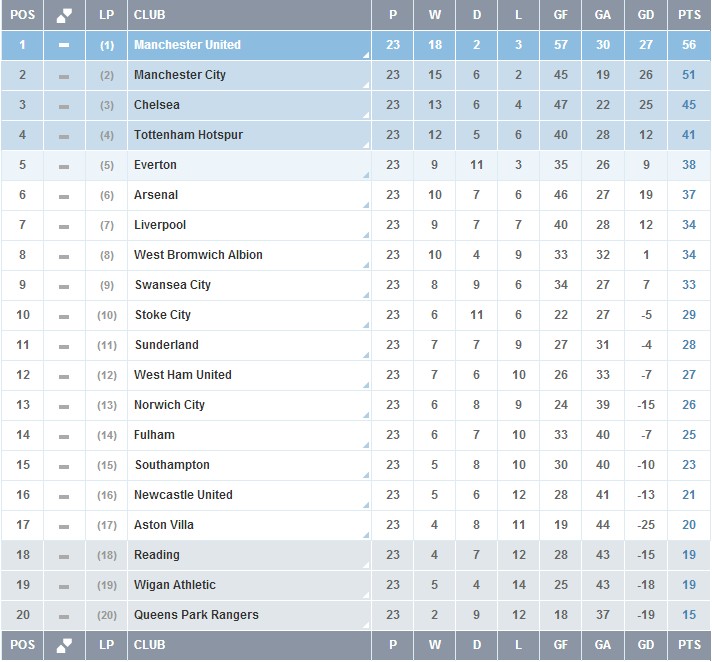Click the no-change dash icon for Sunderland

(x=64, y=345)
